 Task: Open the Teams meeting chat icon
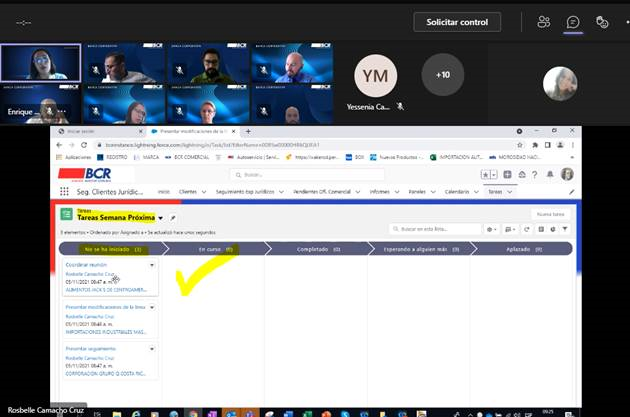tap(573, 22)
